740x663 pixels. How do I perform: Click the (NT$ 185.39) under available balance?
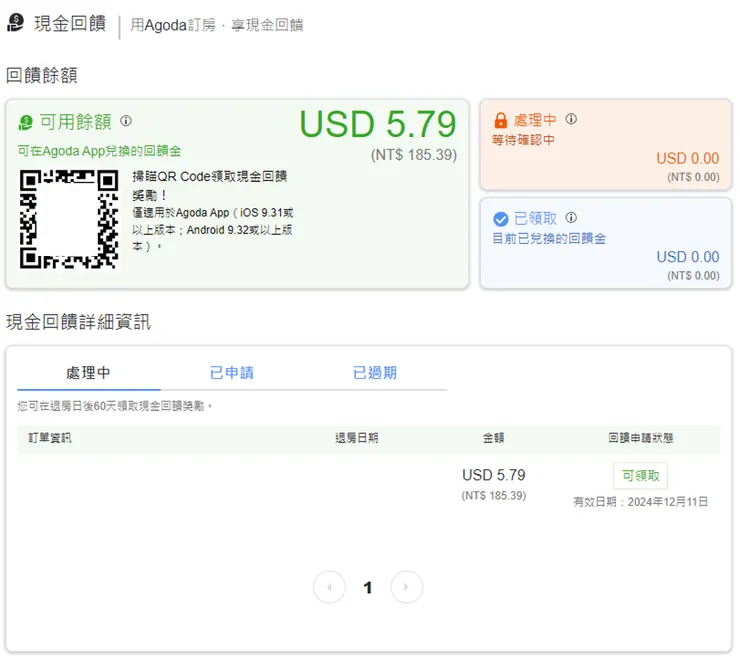coord(413,155)
